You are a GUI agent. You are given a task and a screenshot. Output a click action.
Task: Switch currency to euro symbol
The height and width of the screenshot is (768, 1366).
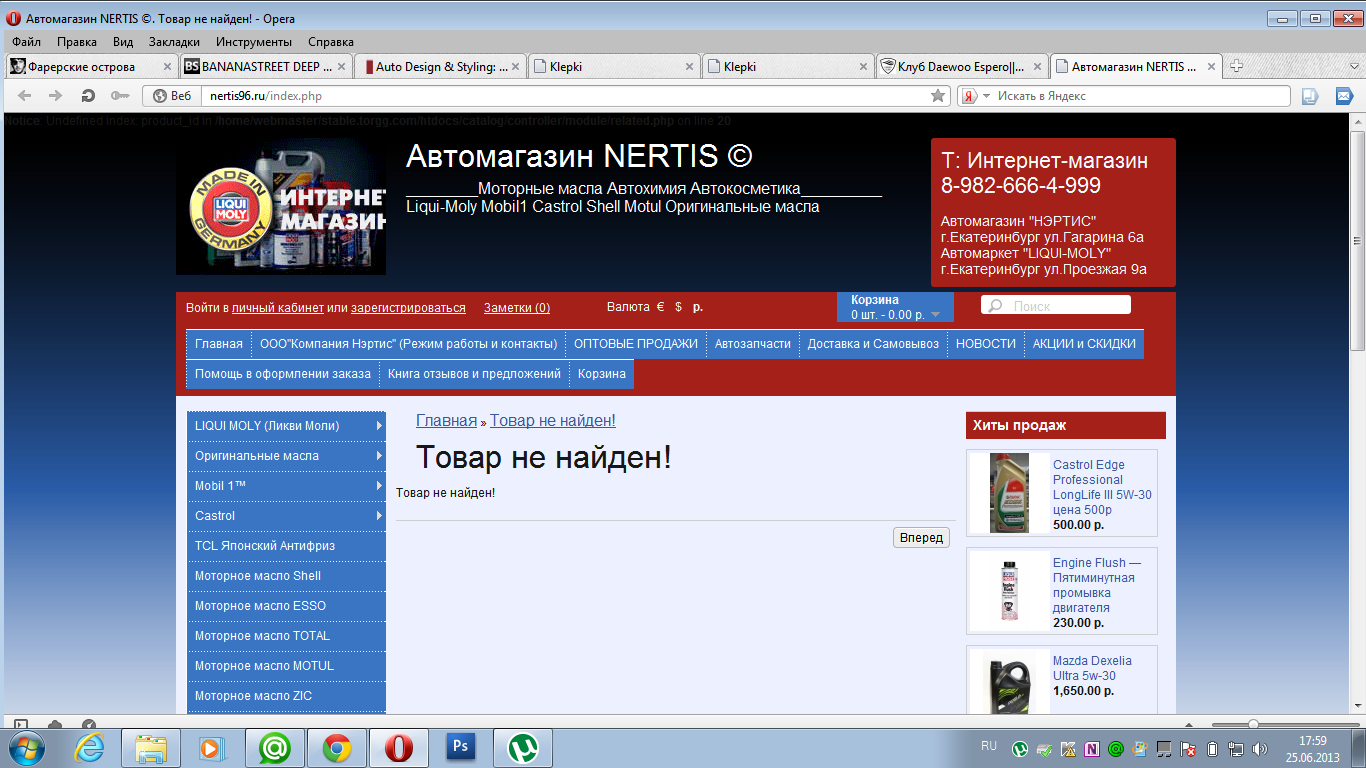660,307
